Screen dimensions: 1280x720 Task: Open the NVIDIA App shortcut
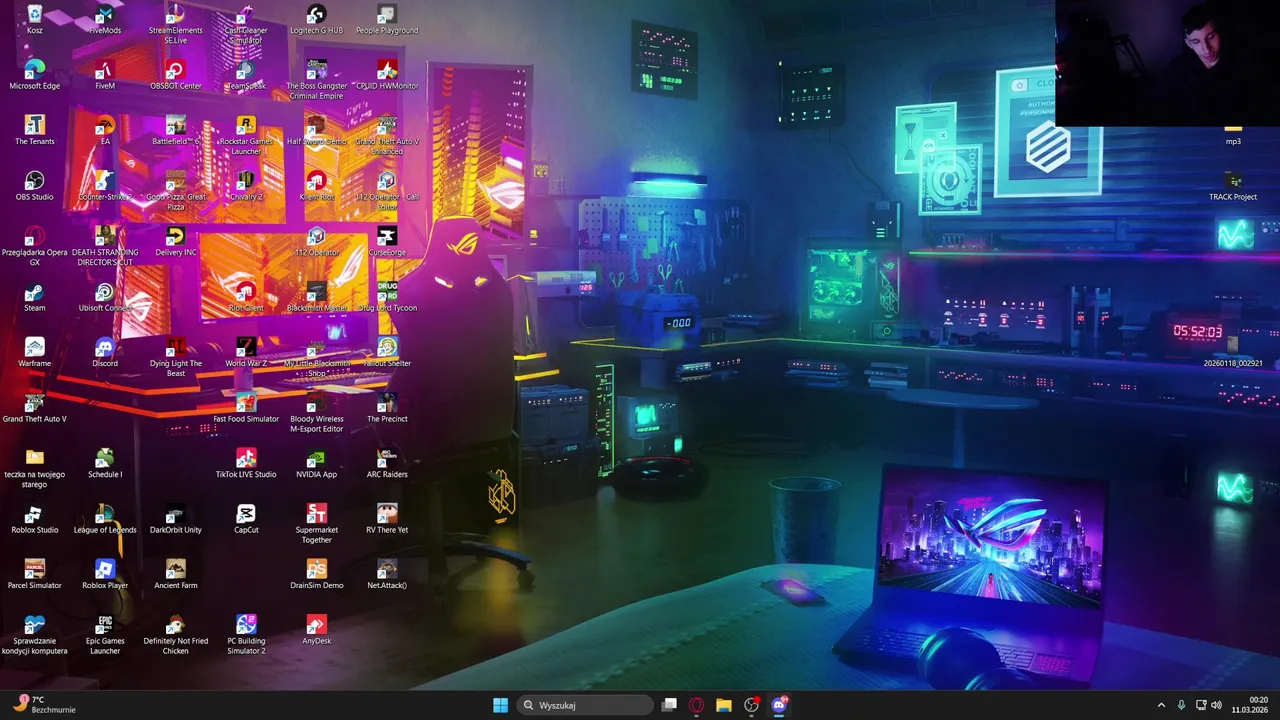coord(316,463)
